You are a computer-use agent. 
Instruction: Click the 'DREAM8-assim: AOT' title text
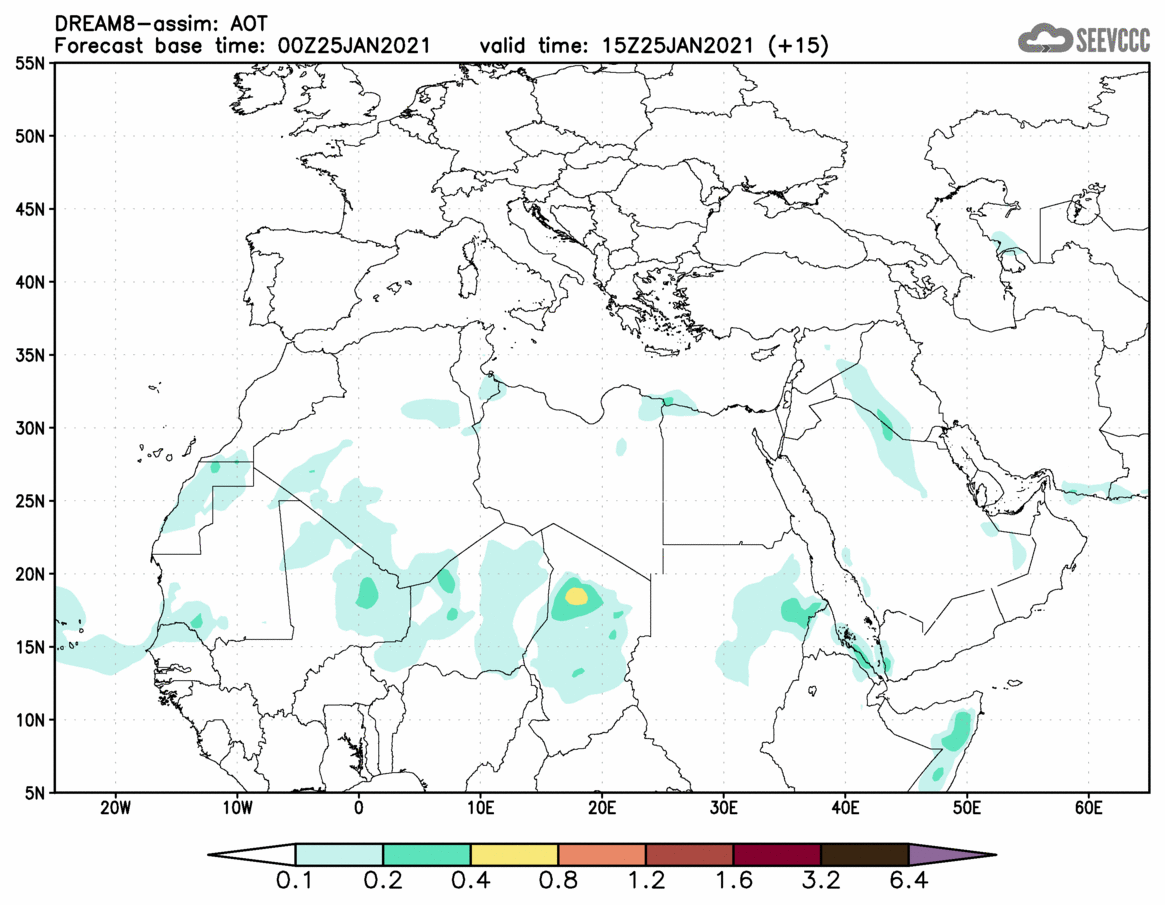point(161,23)
